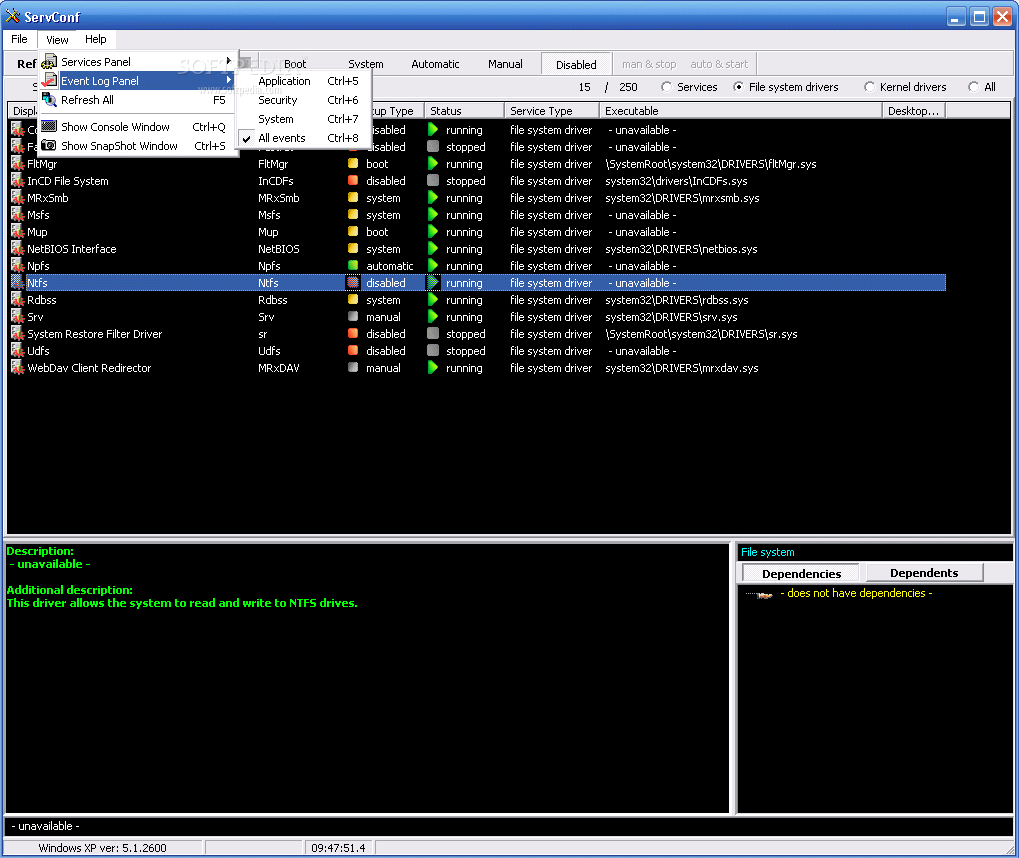Screen dimensions: 1019x858
Task: Click the Rdbss driver icon
Action: pos(18,300)
